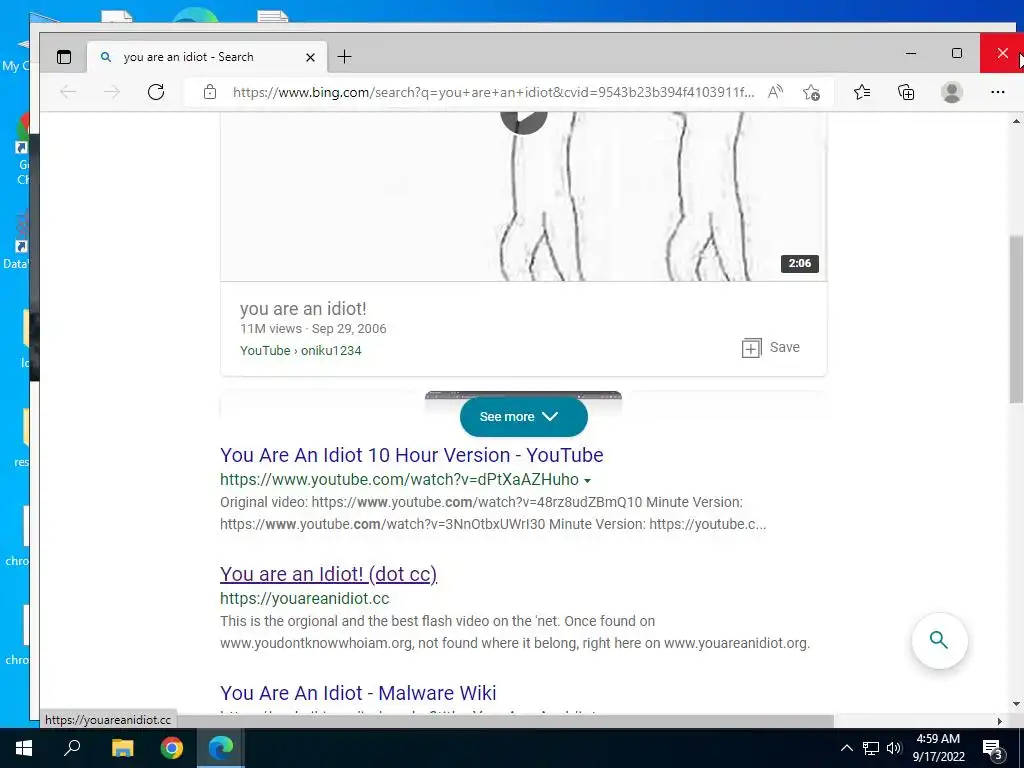Click the horizontal scrollbar thumb

[505, 721]
